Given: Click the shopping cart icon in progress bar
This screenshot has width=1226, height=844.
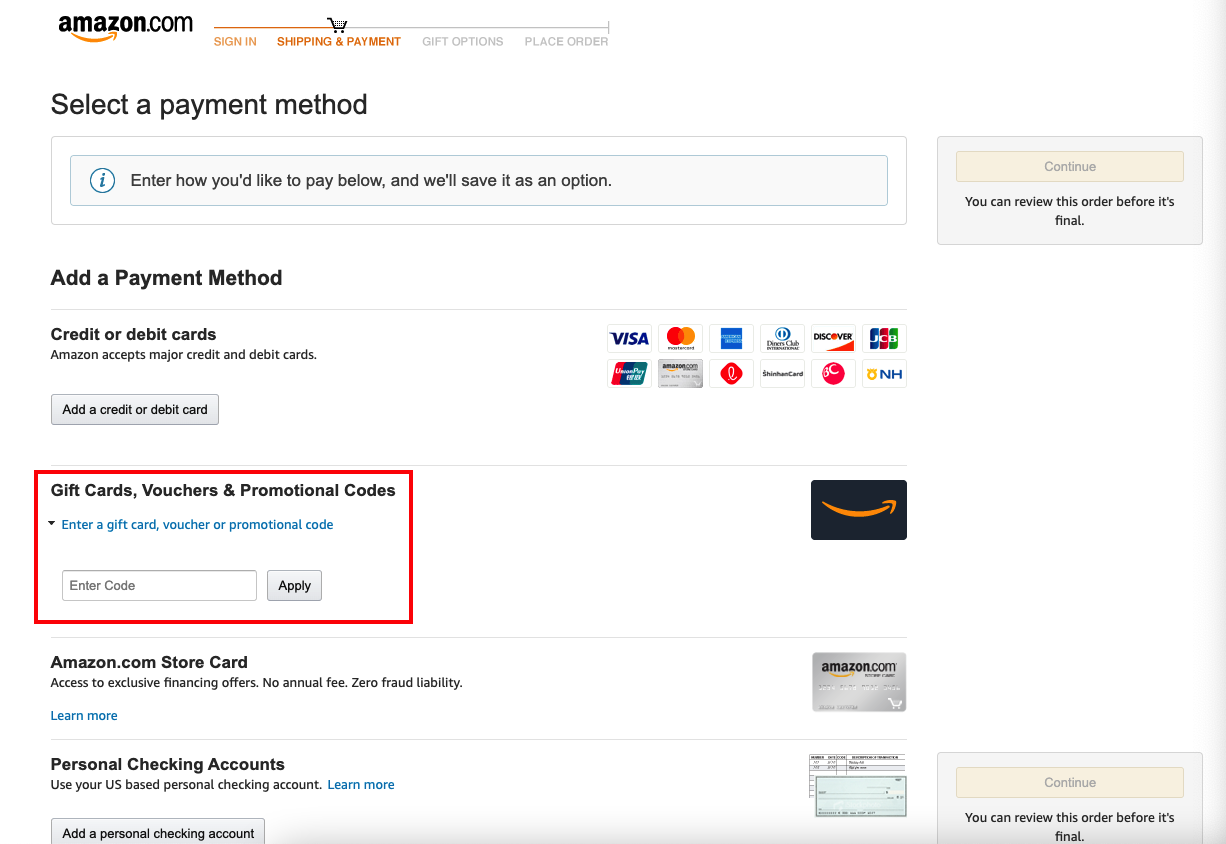Looking at the screenshot, I should pos(337,24).
